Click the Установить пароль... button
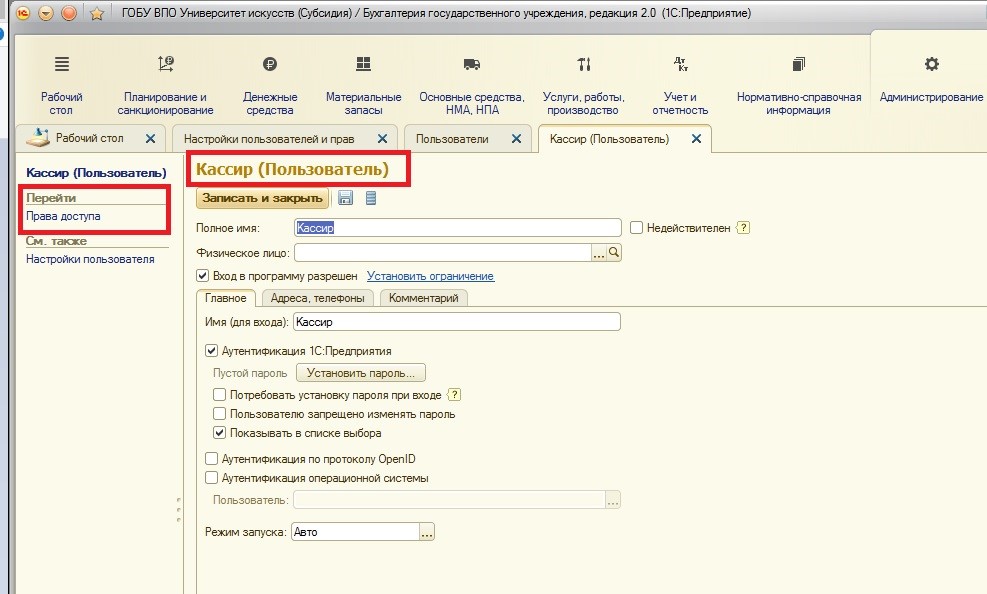The height and width of the screenshot is (594, 987). tap(361, 373)
